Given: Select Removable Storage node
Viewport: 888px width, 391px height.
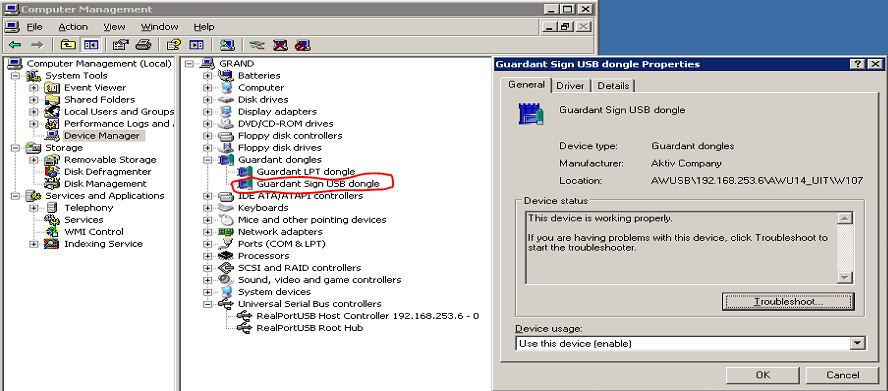Looking at the screenshot, I should pos(110,160).
